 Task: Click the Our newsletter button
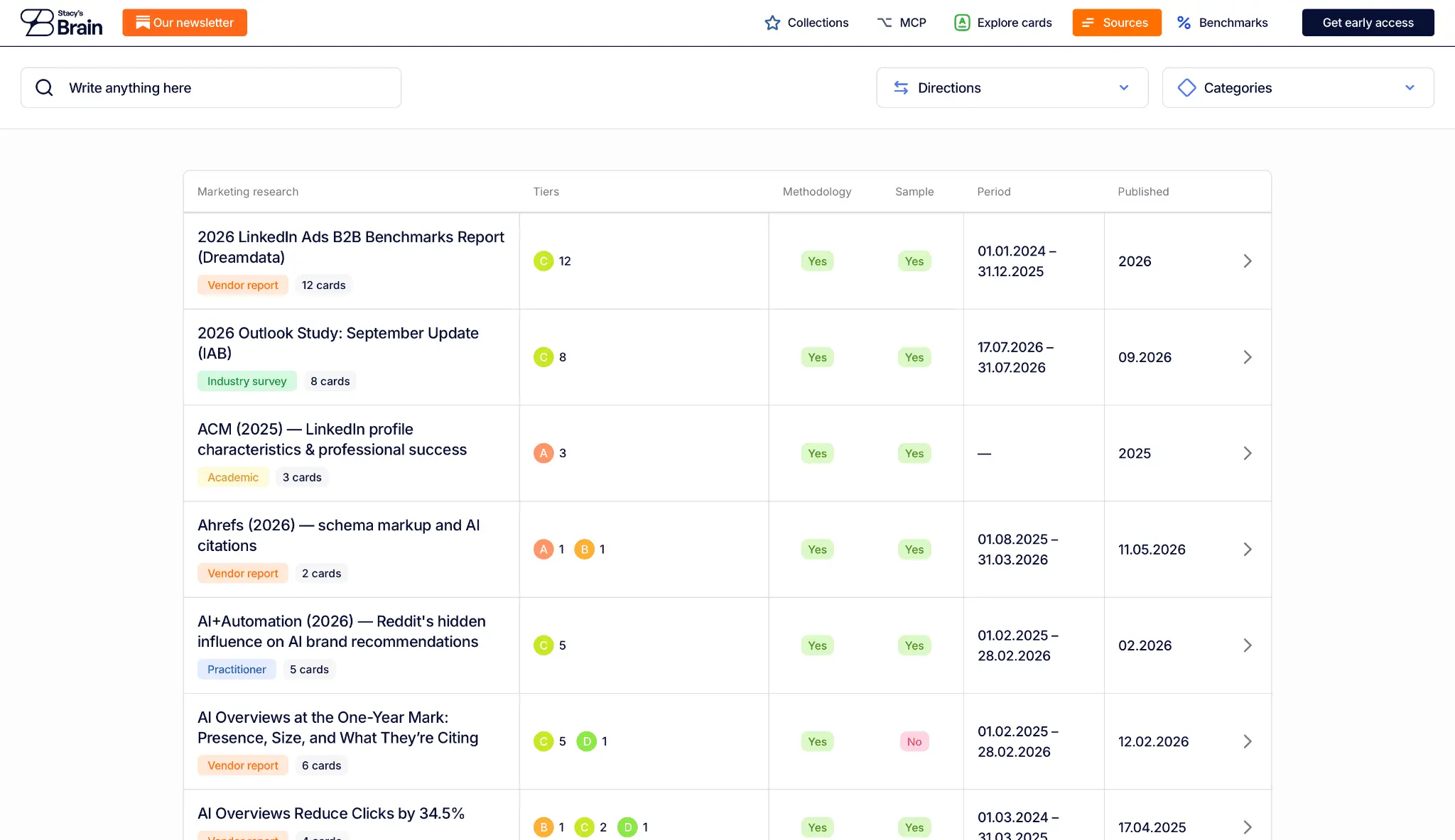(185, 23)
